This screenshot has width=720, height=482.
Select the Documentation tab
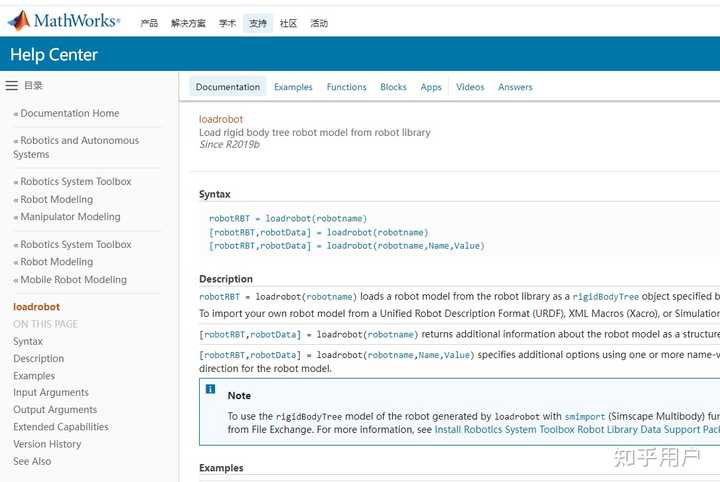[228, 87]
